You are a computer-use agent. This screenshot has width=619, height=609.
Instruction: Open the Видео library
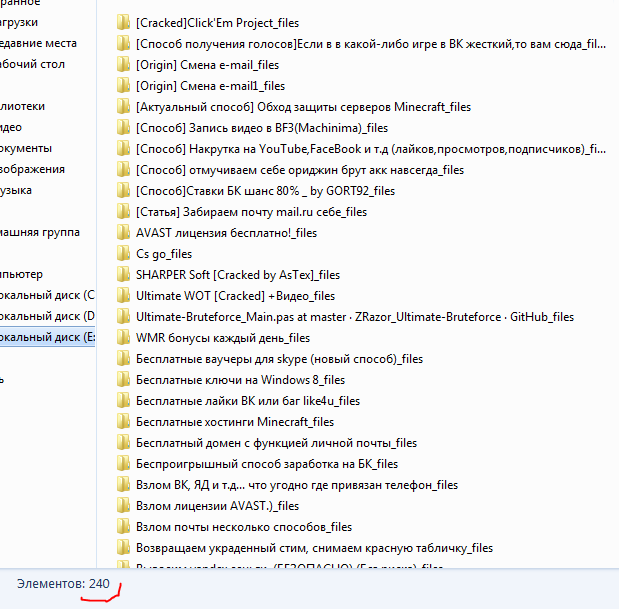(11, 127)
